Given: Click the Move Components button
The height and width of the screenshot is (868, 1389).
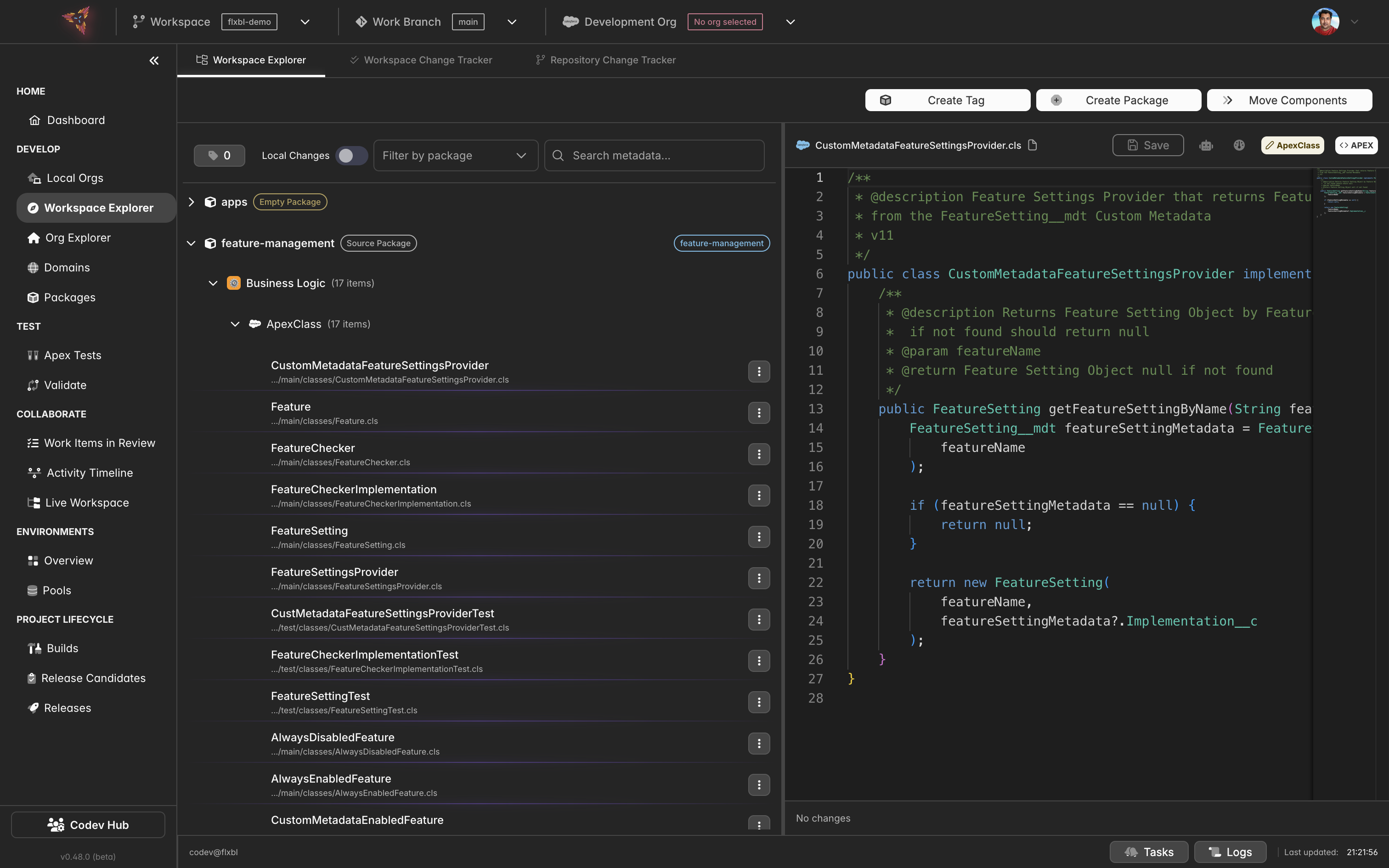Looking at the screenshot, I should click(x=1289, y=101).
